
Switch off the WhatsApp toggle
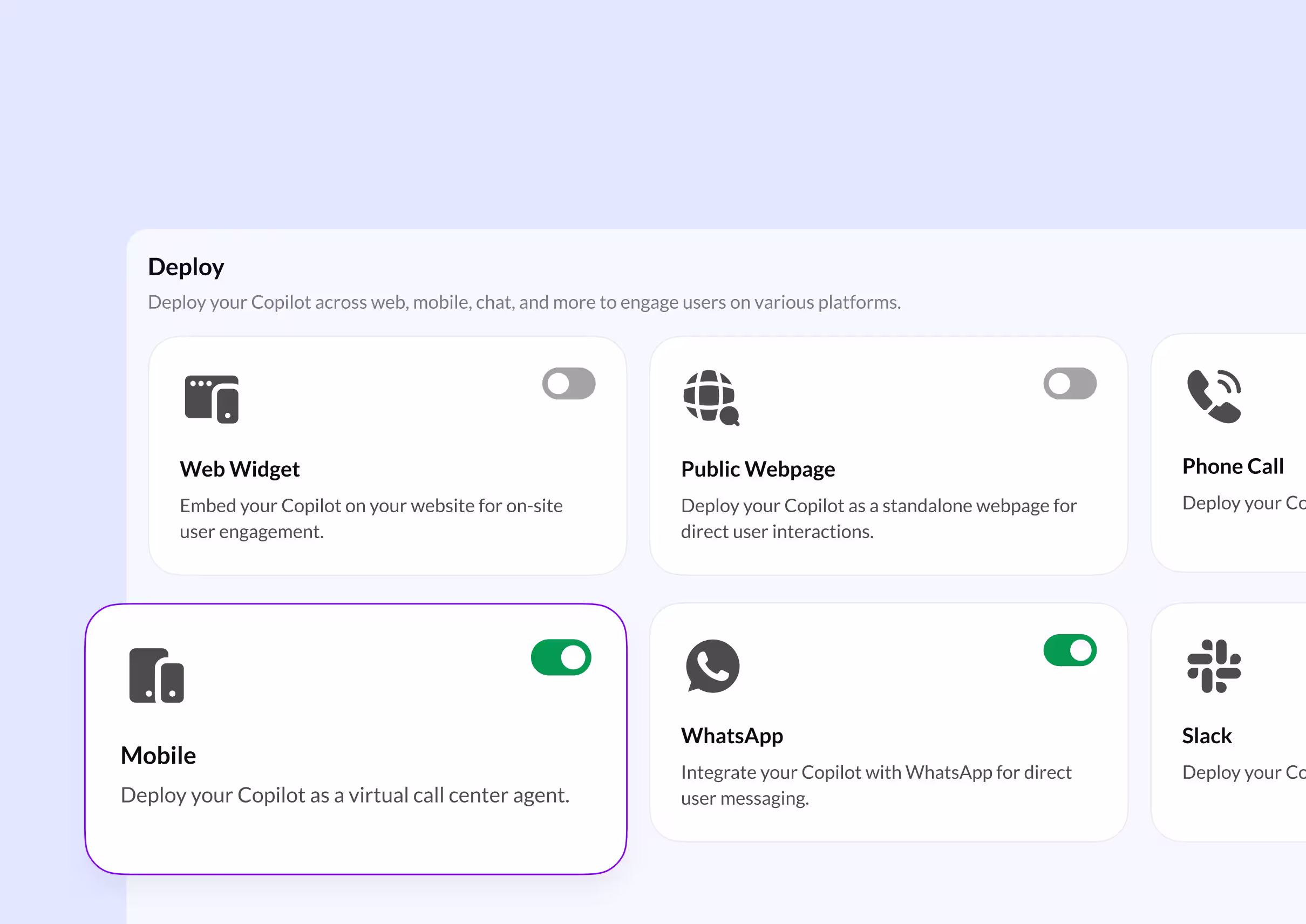[1070, 650]
